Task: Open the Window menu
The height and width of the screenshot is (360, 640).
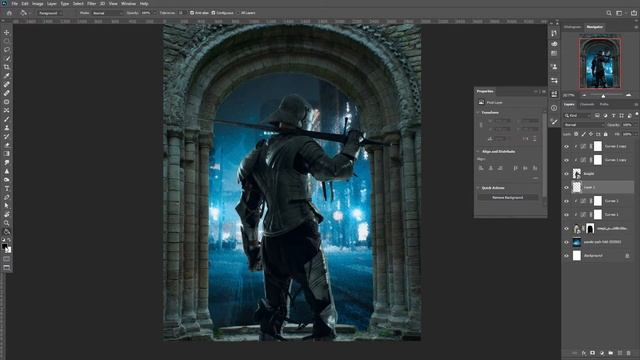Action: 128,3
